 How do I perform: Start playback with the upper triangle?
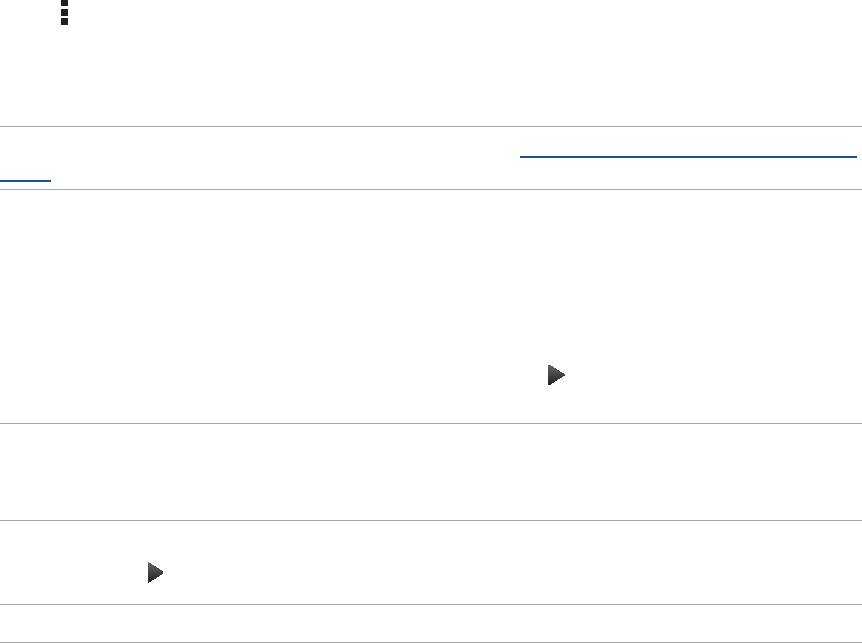tap(556, 376)
